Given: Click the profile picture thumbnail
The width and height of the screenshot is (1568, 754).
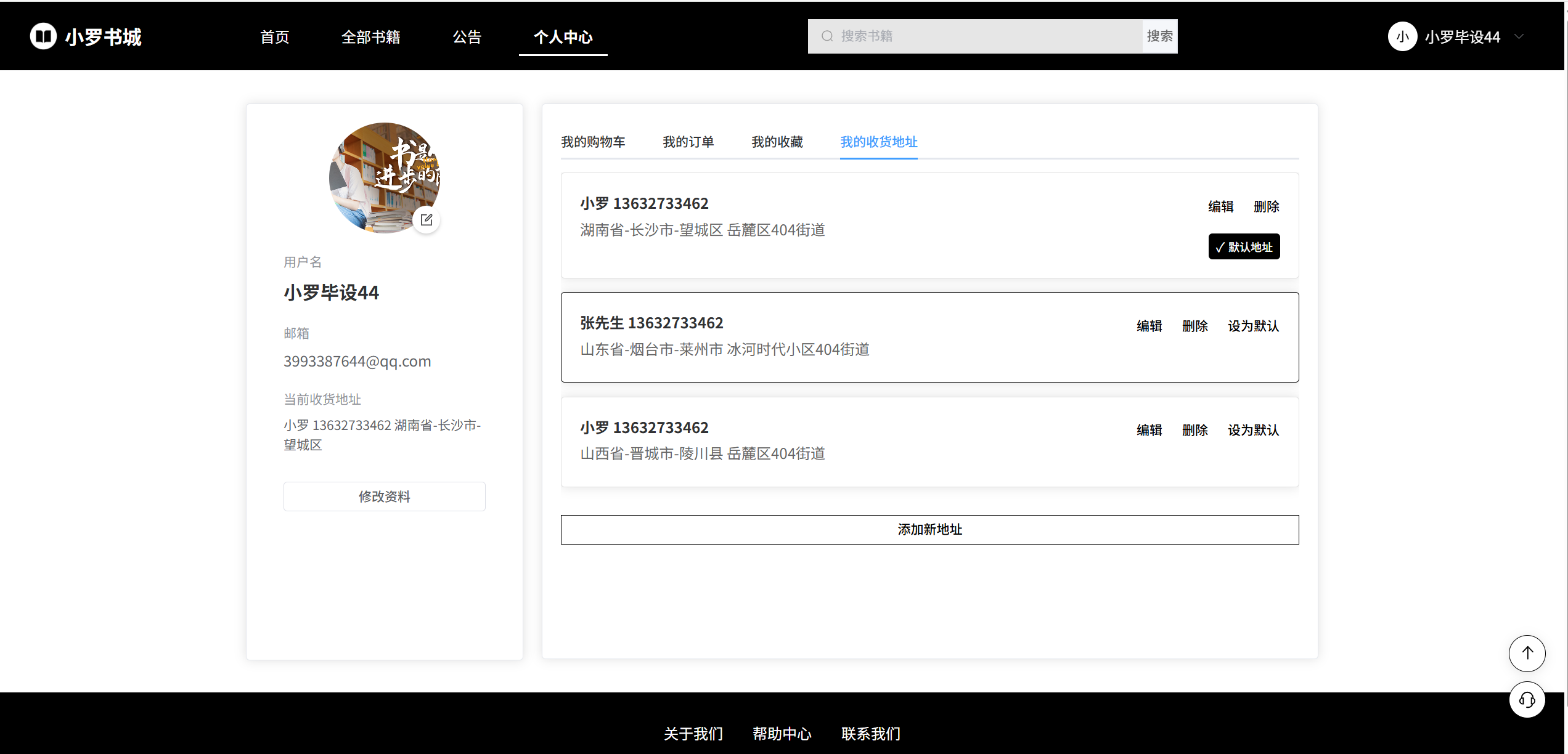Looking at the screenshot, I should pyautogui.click(x=384, y=177).
